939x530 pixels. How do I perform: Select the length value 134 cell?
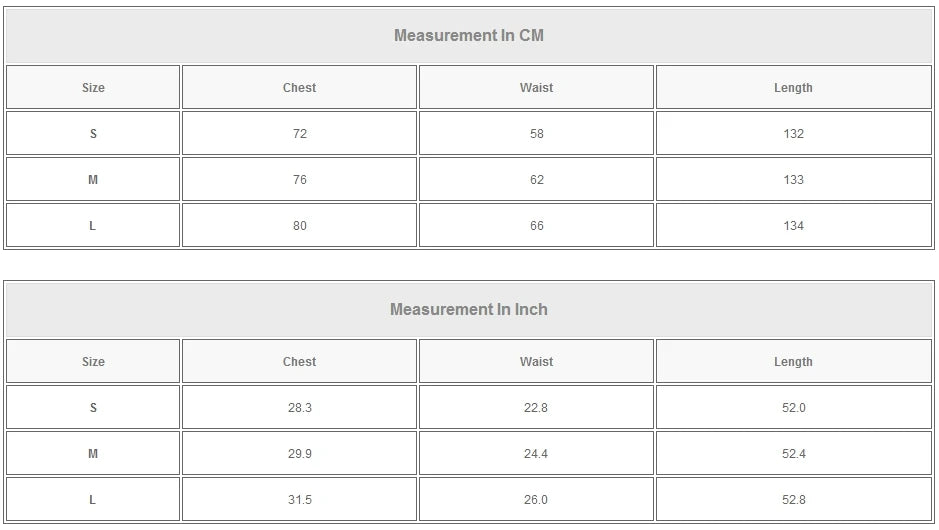tap(793, 226)
